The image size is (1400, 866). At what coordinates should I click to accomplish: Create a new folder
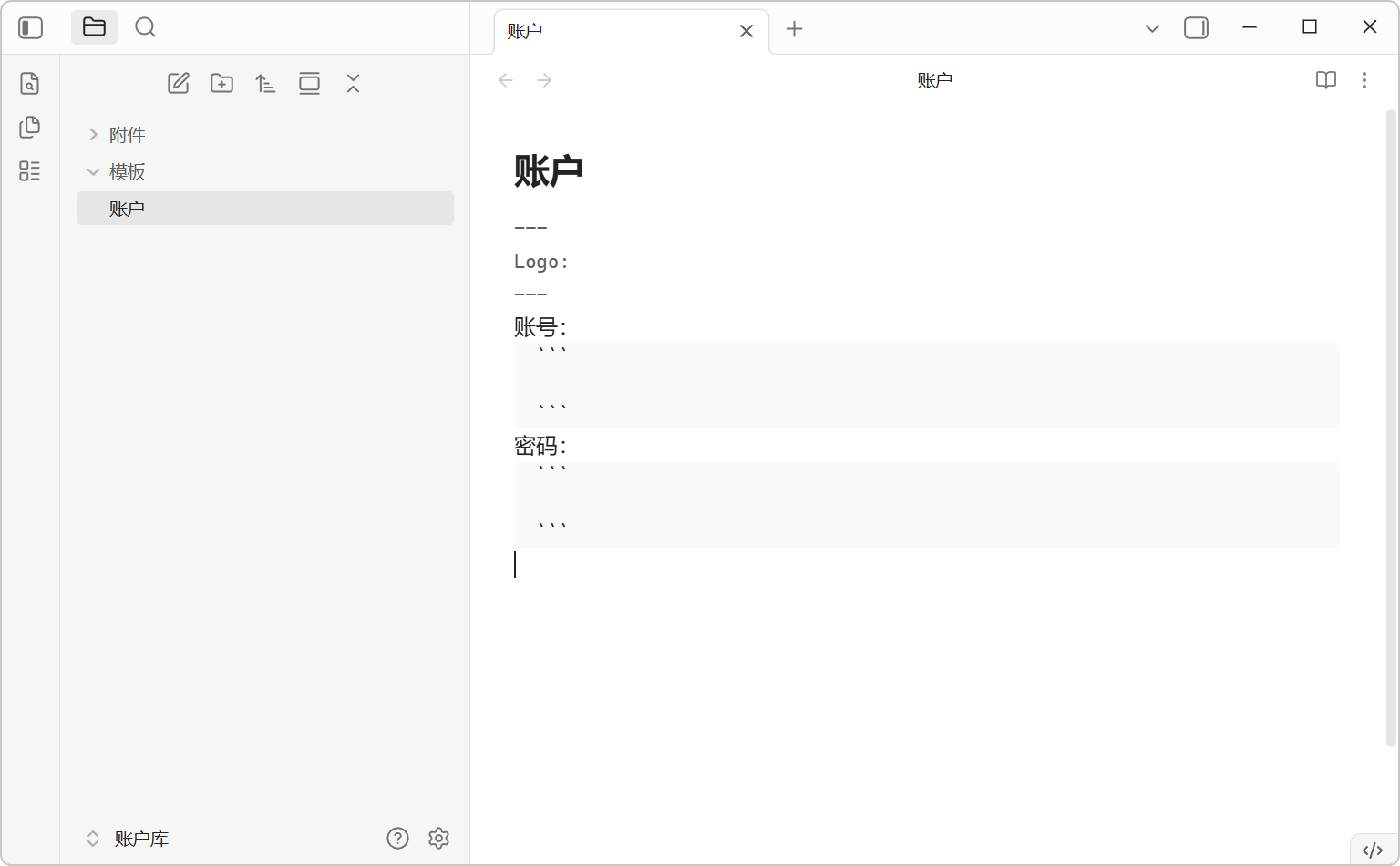coord(221,84)
